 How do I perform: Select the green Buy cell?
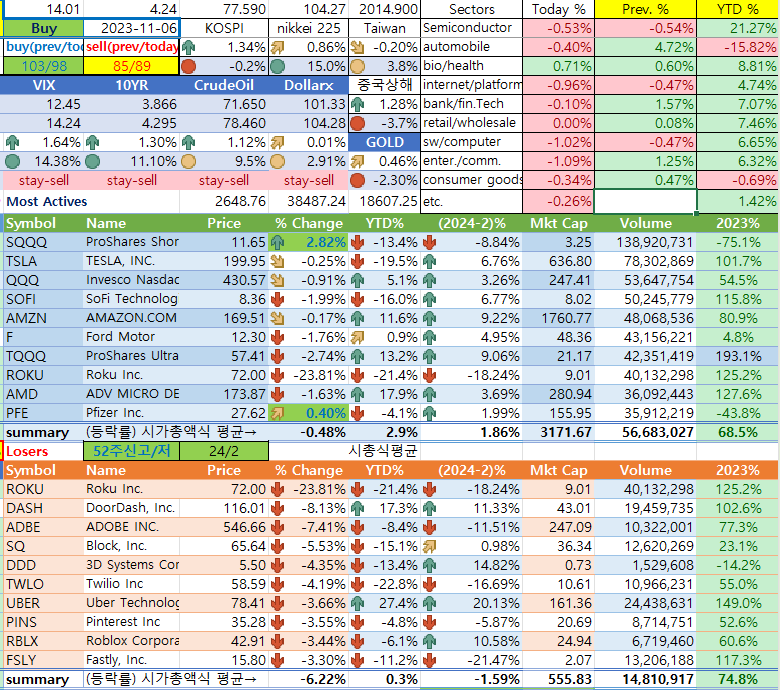[x=44, y=28]
